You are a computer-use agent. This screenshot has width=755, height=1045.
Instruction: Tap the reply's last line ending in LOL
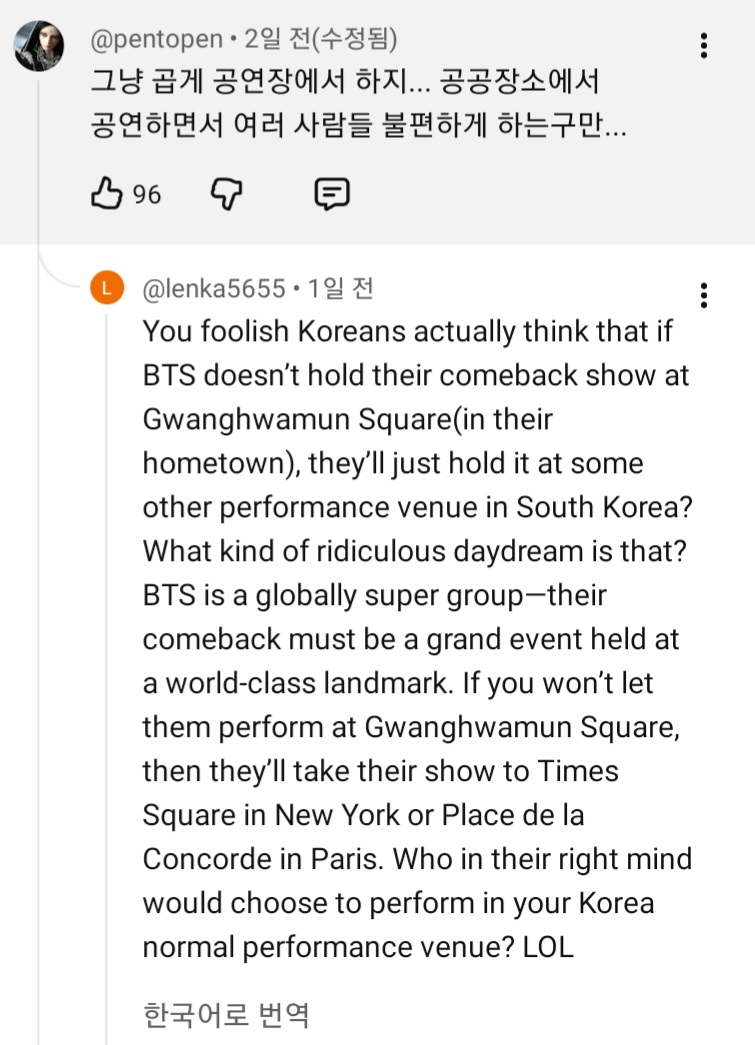coord(358,948)
